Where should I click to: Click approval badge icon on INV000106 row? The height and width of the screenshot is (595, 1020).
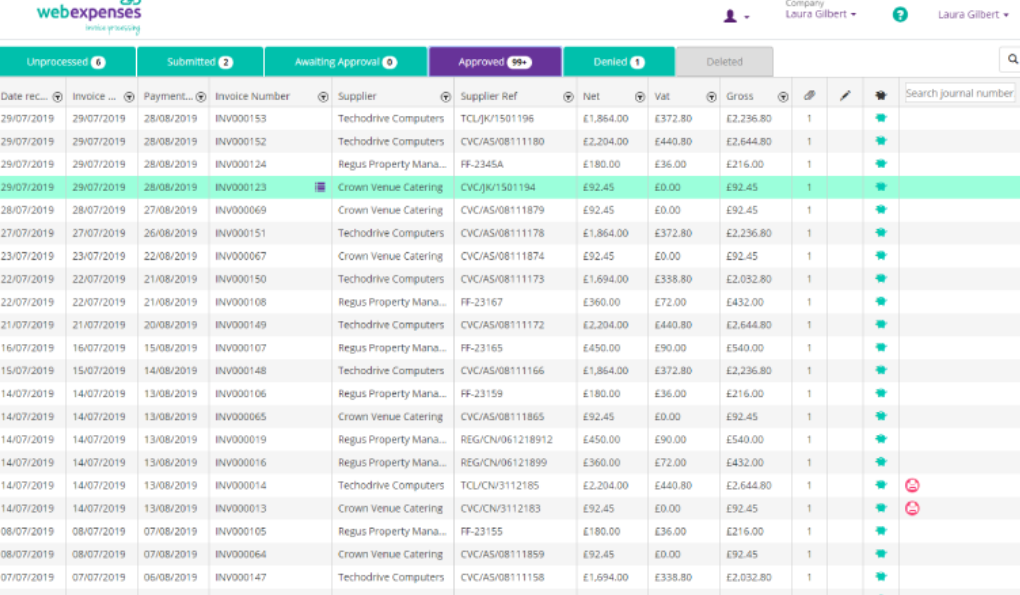(x=881, y=393)
